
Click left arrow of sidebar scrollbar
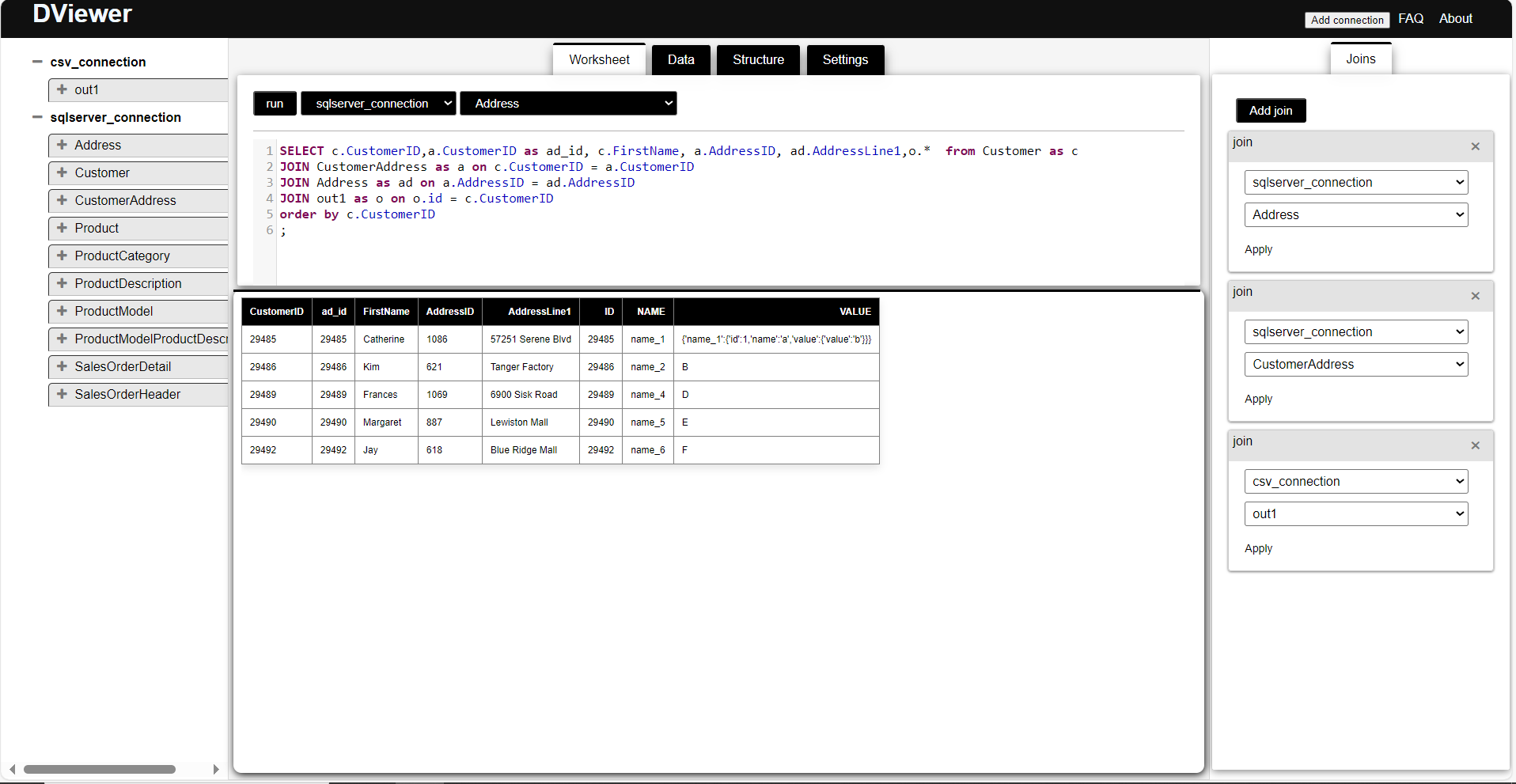(x=12, y=769)
